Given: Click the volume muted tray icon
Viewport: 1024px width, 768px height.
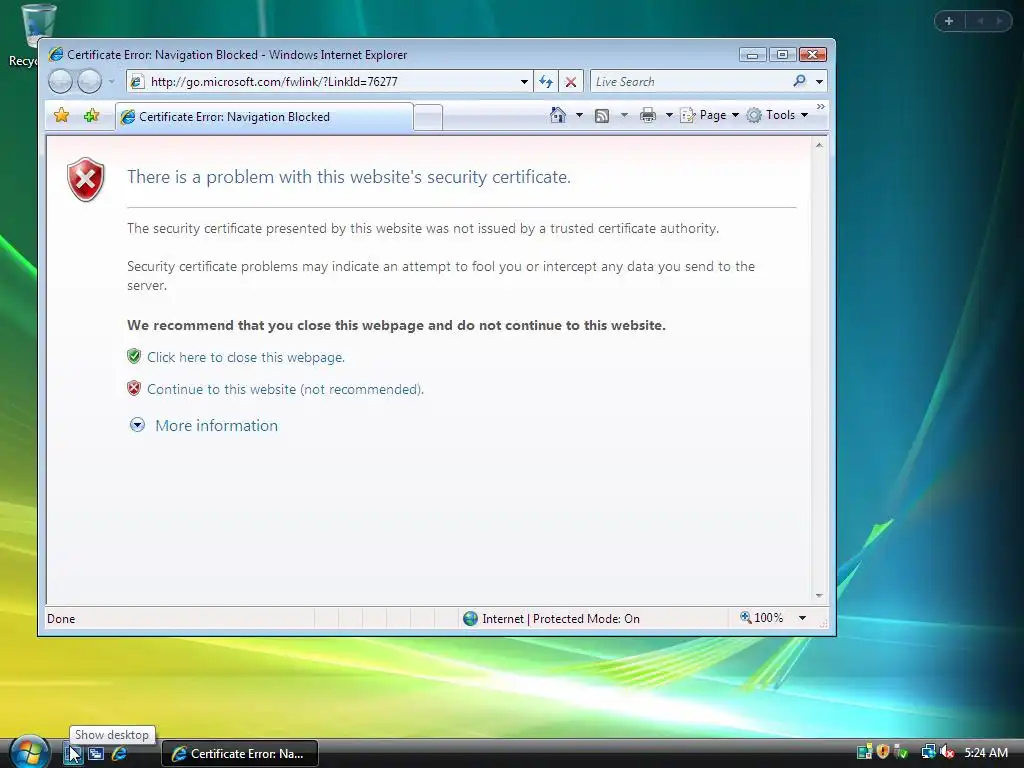Looking at the screenshot, I should (x=947, y=752).
